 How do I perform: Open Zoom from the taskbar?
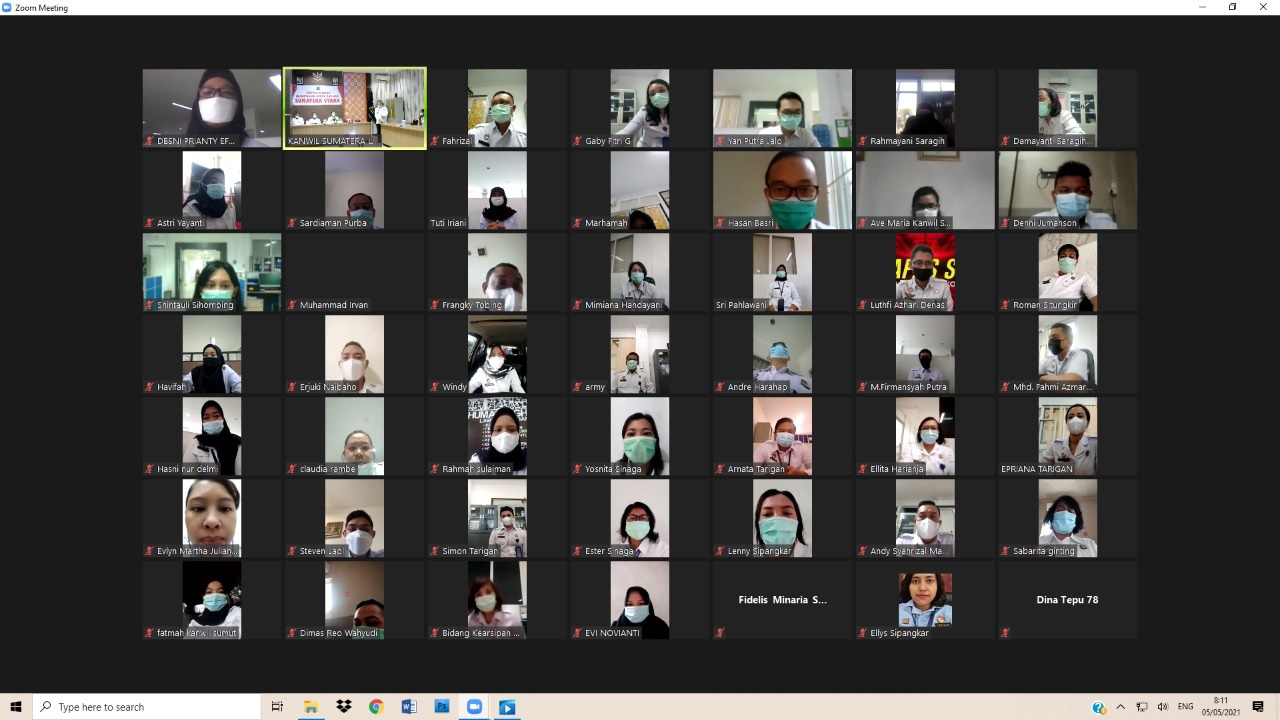(474, 707)
